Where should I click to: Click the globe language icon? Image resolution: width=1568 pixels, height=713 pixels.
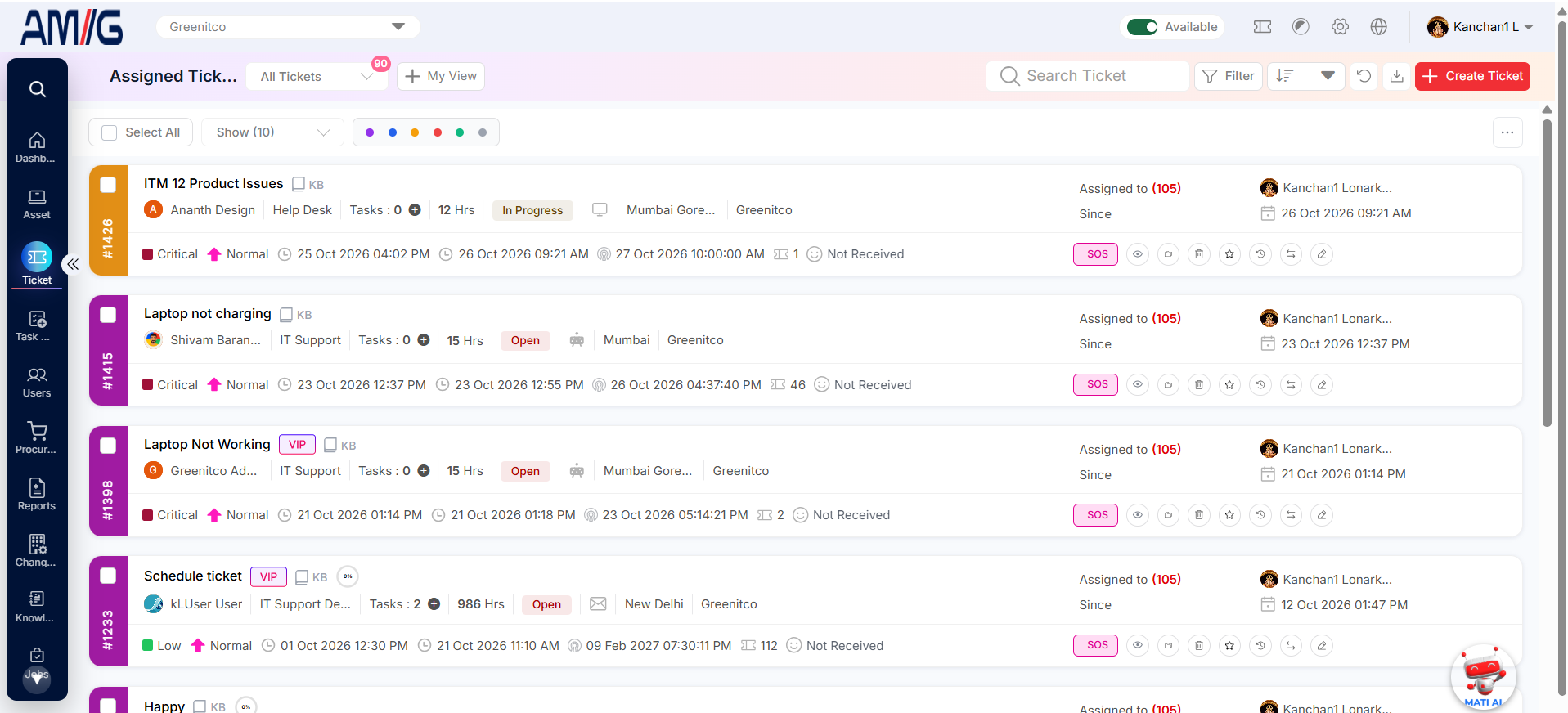[1379, 27]
